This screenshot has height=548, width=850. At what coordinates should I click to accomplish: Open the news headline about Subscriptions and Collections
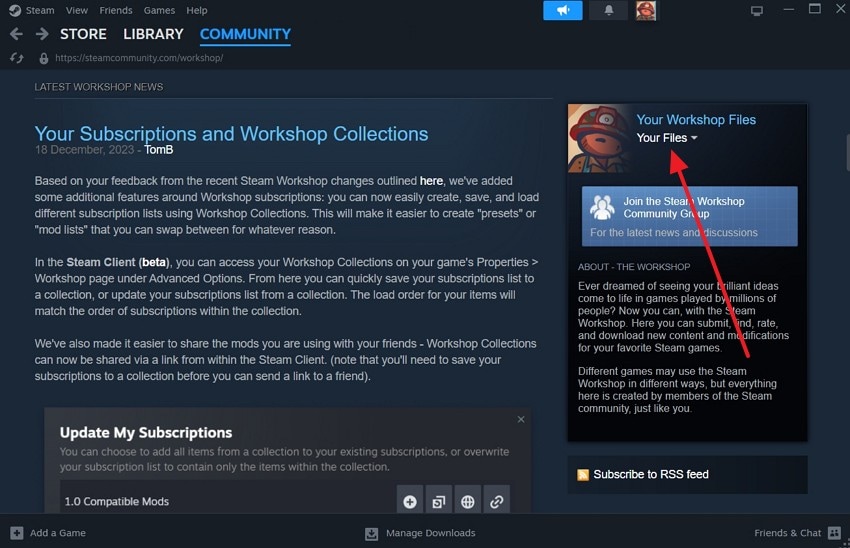[x=231, y=134]
